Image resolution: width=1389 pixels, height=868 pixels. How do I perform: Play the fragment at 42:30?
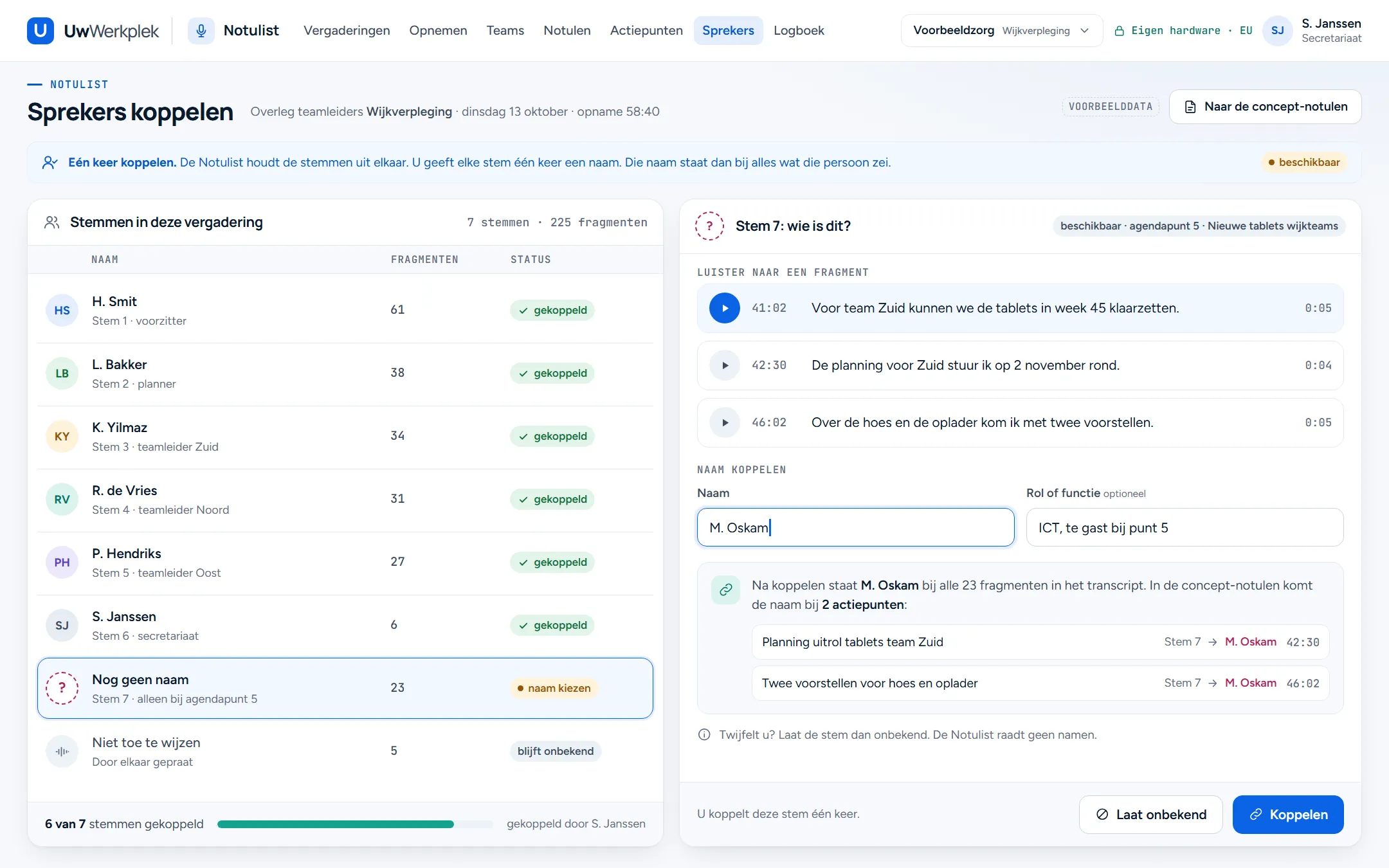(724, 365)
